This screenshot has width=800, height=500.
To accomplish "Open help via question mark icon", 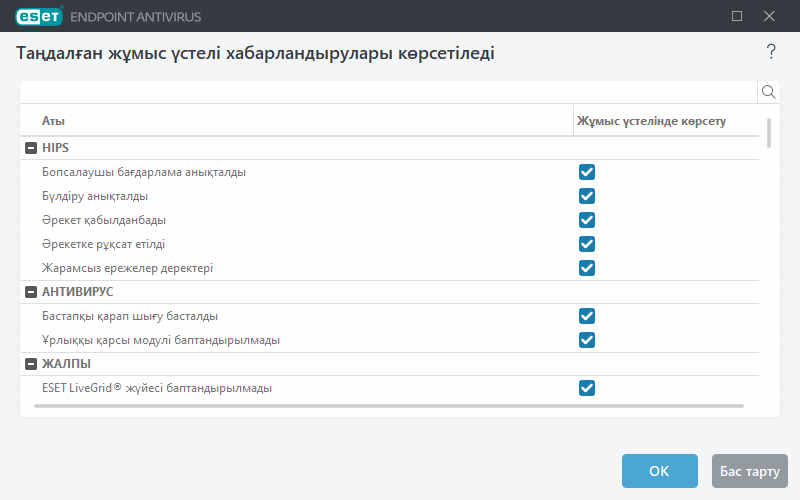I will (x=771, y=52).
